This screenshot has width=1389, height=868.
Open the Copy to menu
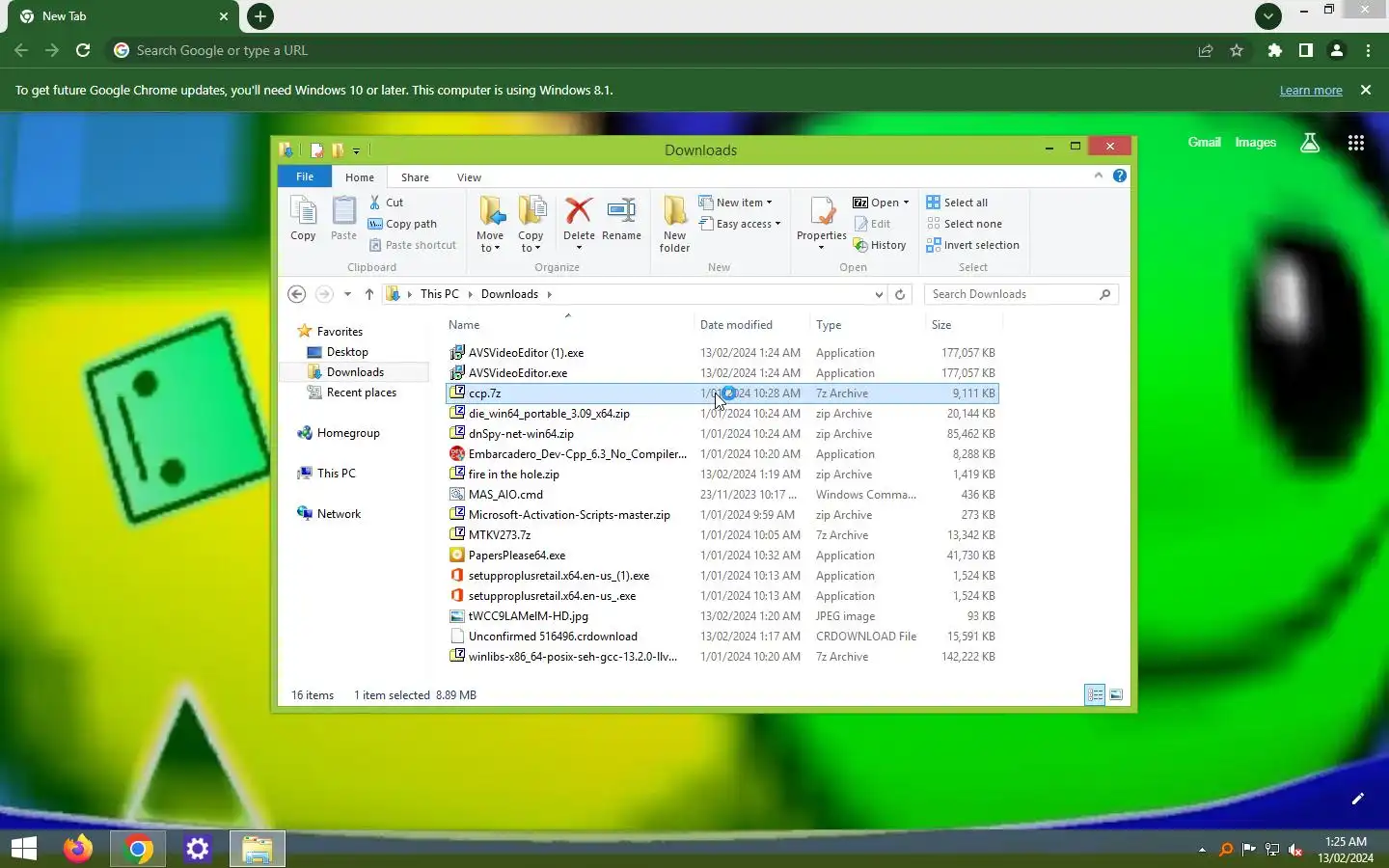click(x=531, y=224)
